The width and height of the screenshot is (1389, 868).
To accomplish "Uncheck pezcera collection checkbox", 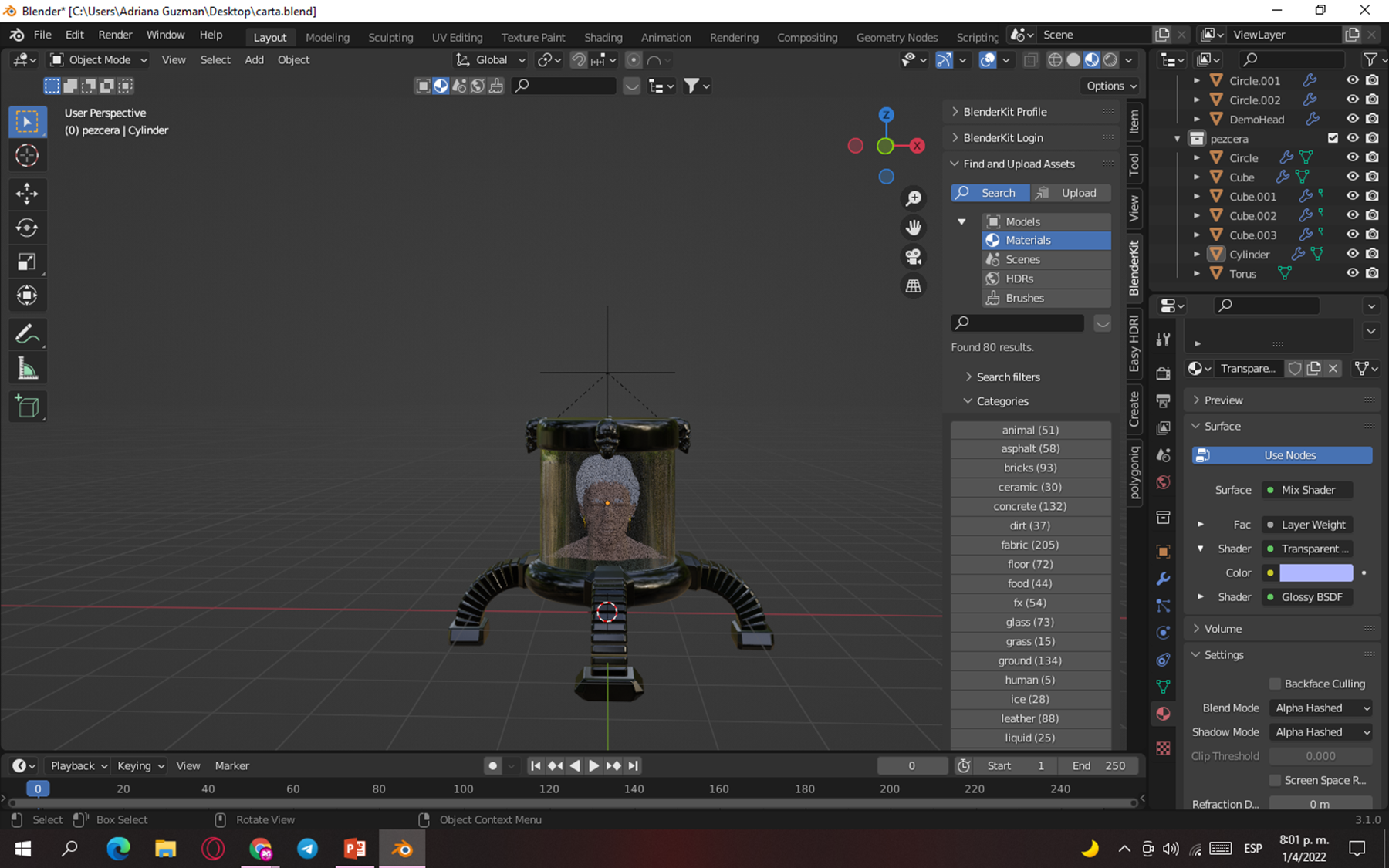I will pos(1333,138).
